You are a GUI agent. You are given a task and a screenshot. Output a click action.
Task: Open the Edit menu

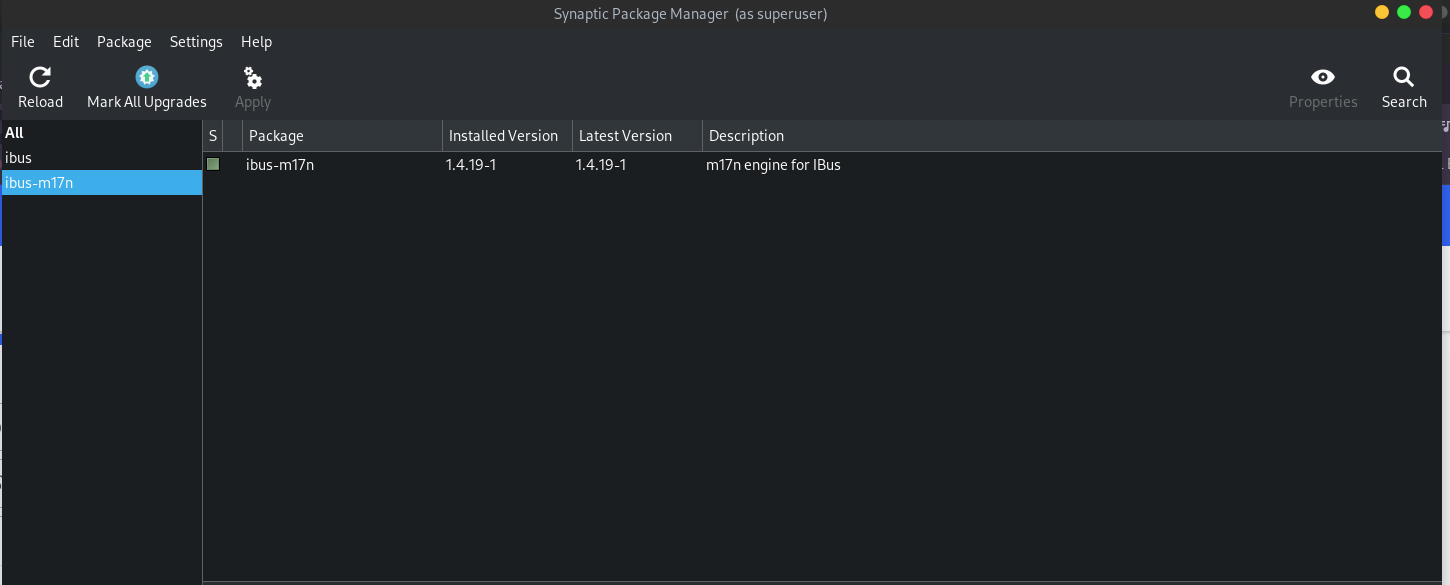(66, 42)
